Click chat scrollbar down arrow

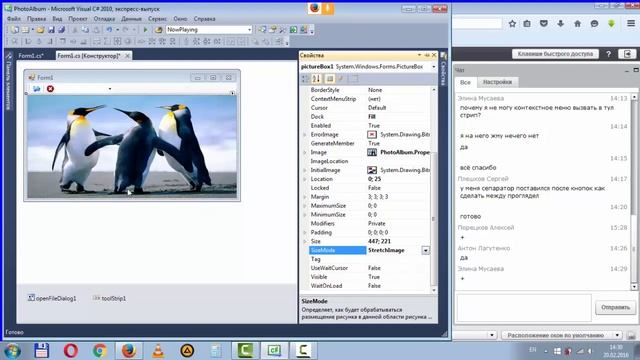634,287
